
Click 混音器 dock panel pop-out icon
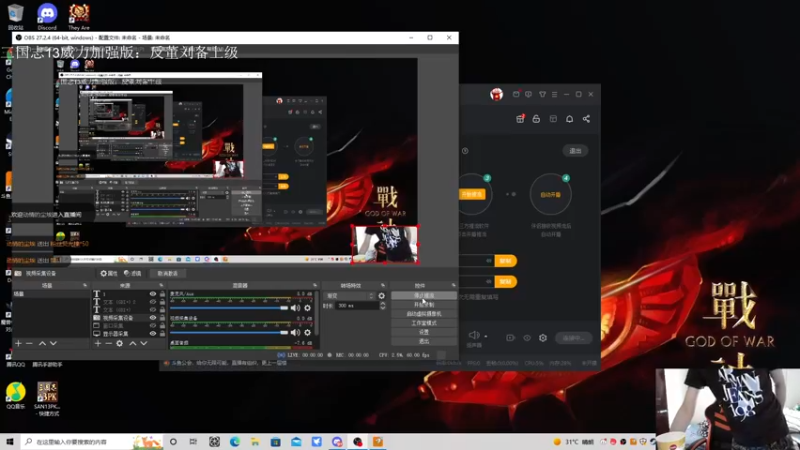[x=315, y=285]
